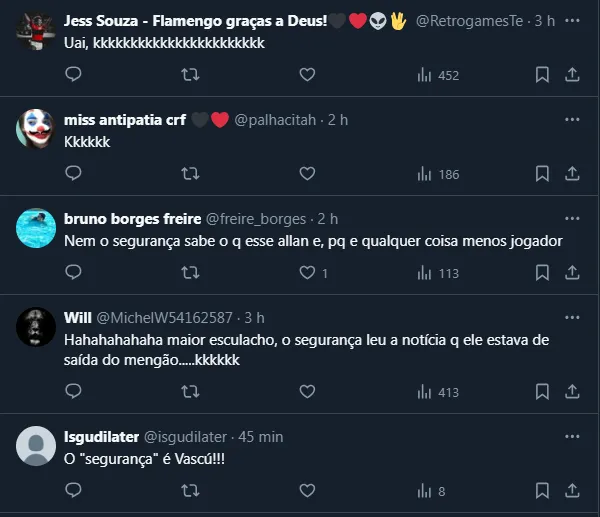Like bruno borges freire's tweet

tap(307, 273)
